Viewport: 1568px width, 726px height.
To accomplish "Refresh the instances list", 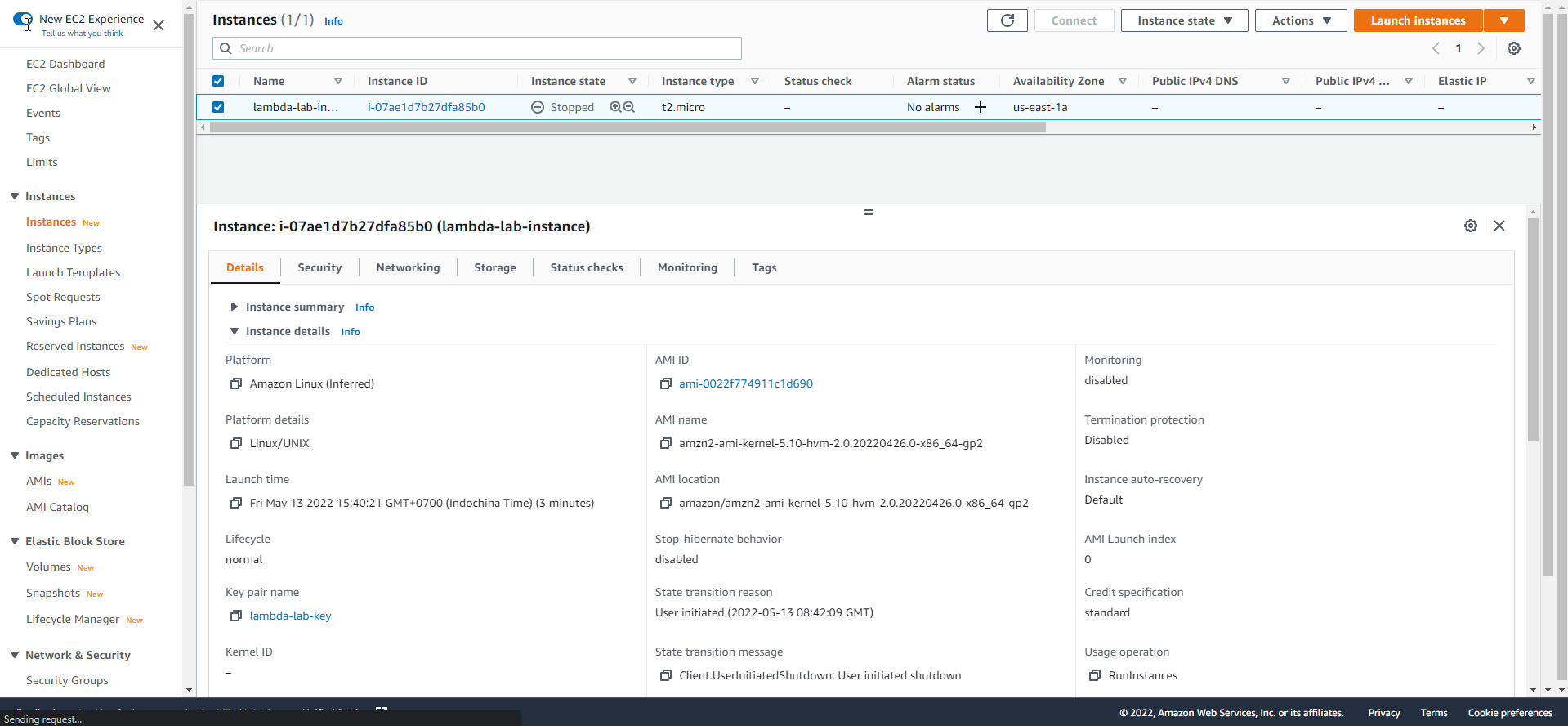I will point(1007,20).
